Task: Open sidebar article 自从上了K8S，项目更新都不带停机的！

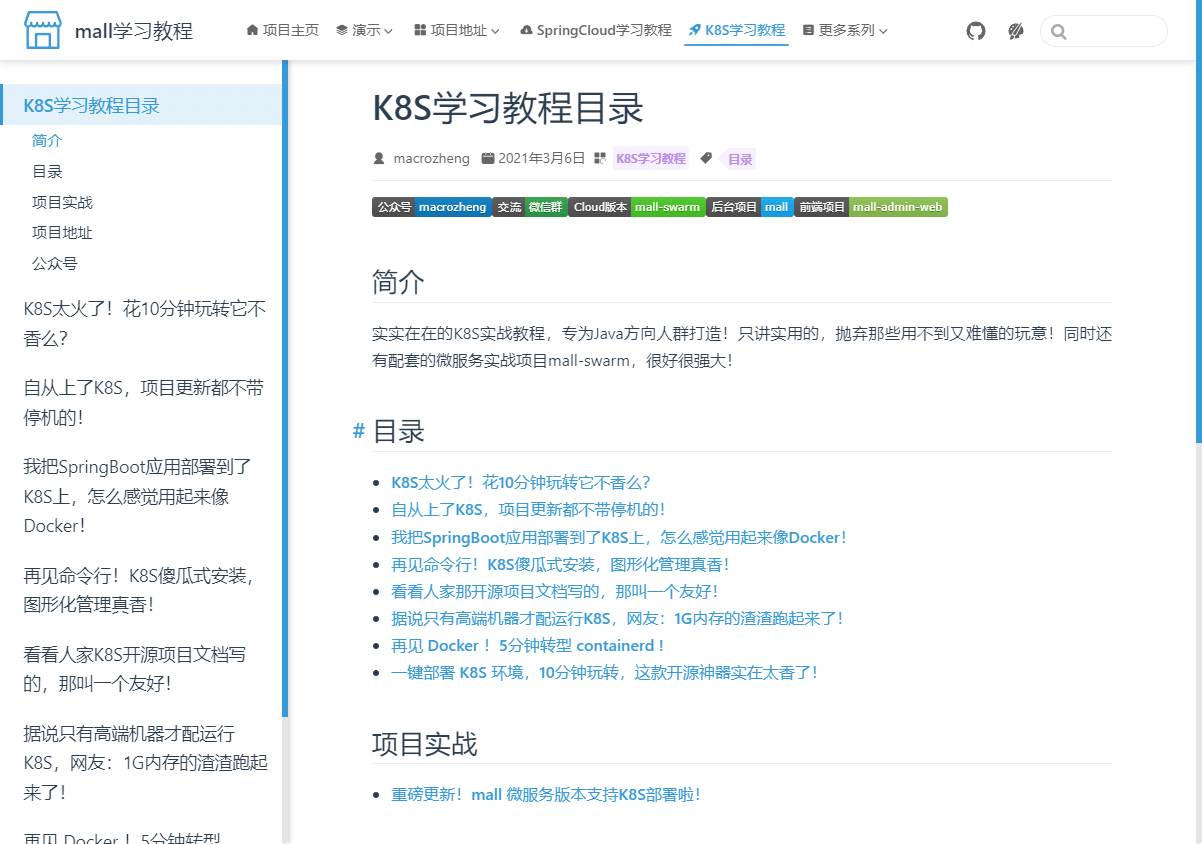Action: click(144, 402)
